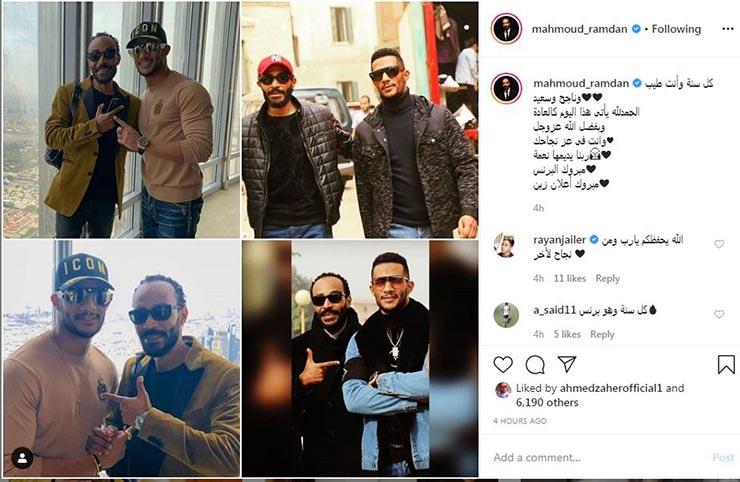The height and width of the screenshot is (482, 740).
Task: Like the post with heart icon
Action: [x=503, y=364]
